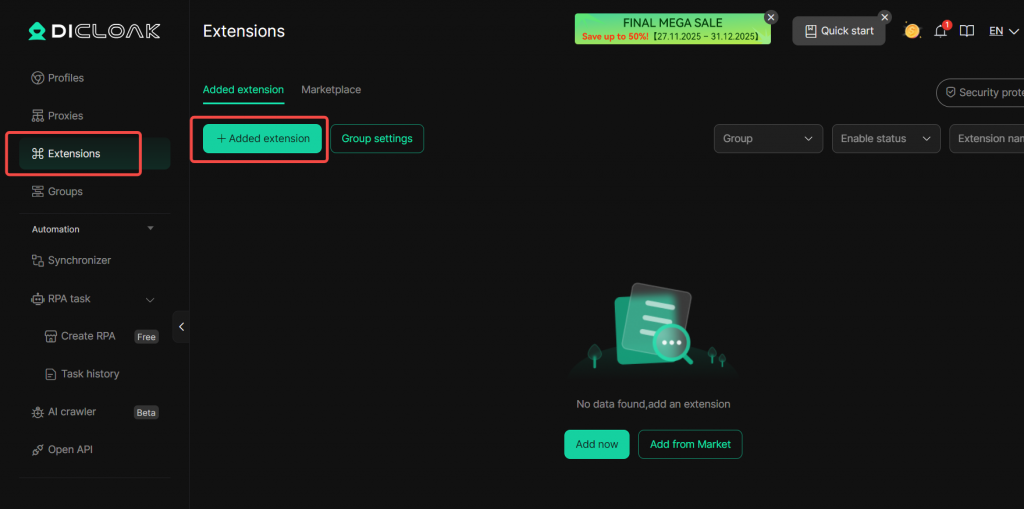Open the Group filter dropdown
Image resolution: width=1024 pixels, height=509 pixels.
pyautogui.click(x=767, y=139)
